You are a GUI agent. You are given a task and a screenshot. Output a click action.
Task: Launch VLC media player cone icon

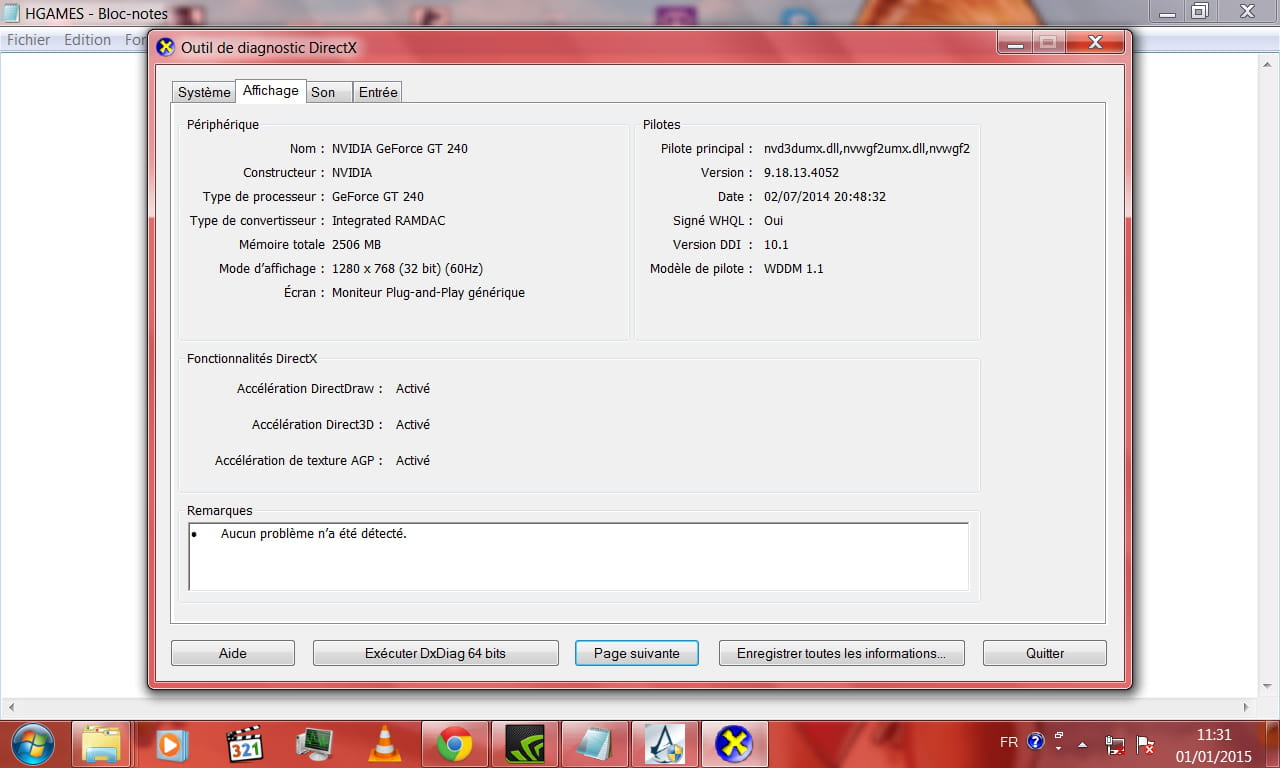click(x=383, y=745)
